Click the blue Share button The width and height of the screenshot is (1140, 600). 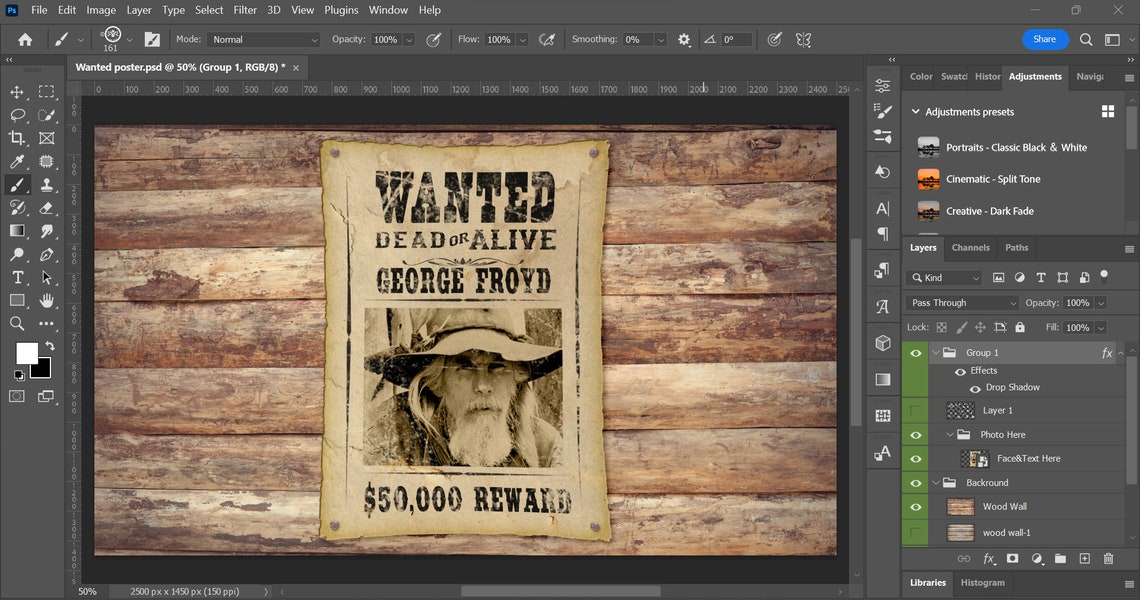click(1045, 39)
